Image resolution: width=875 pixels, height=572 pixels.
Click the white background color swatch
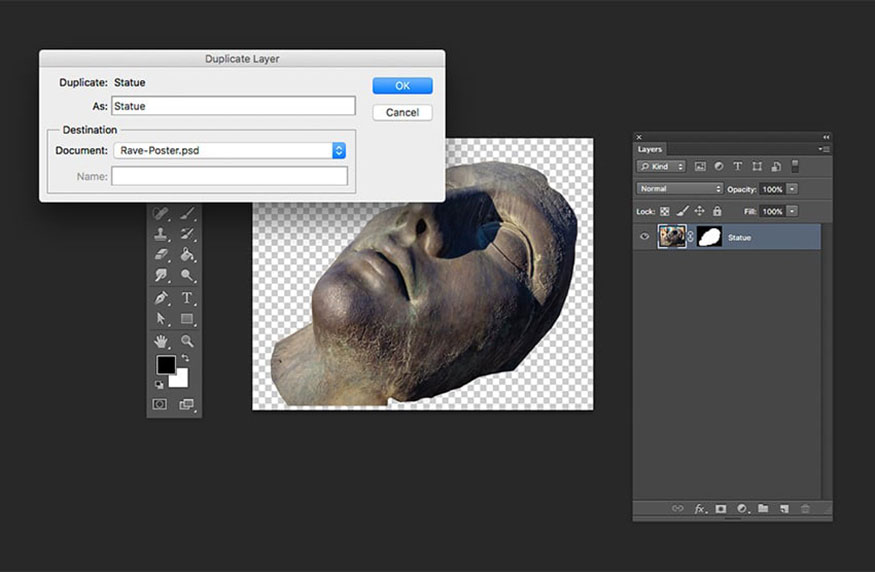(181, 380)
